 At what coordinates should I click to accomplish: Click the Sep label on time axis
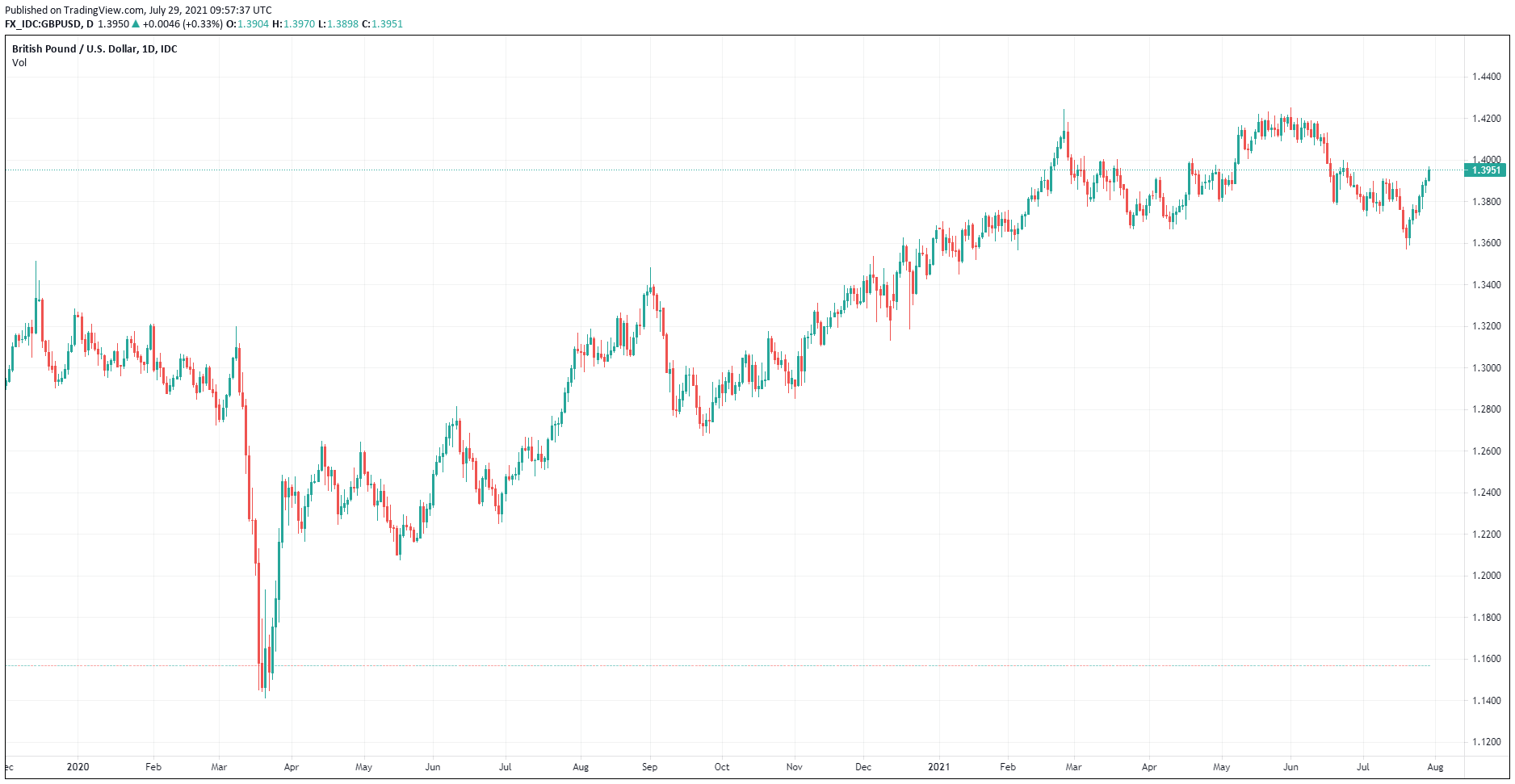pyautogui.click(x=649, y=767)
